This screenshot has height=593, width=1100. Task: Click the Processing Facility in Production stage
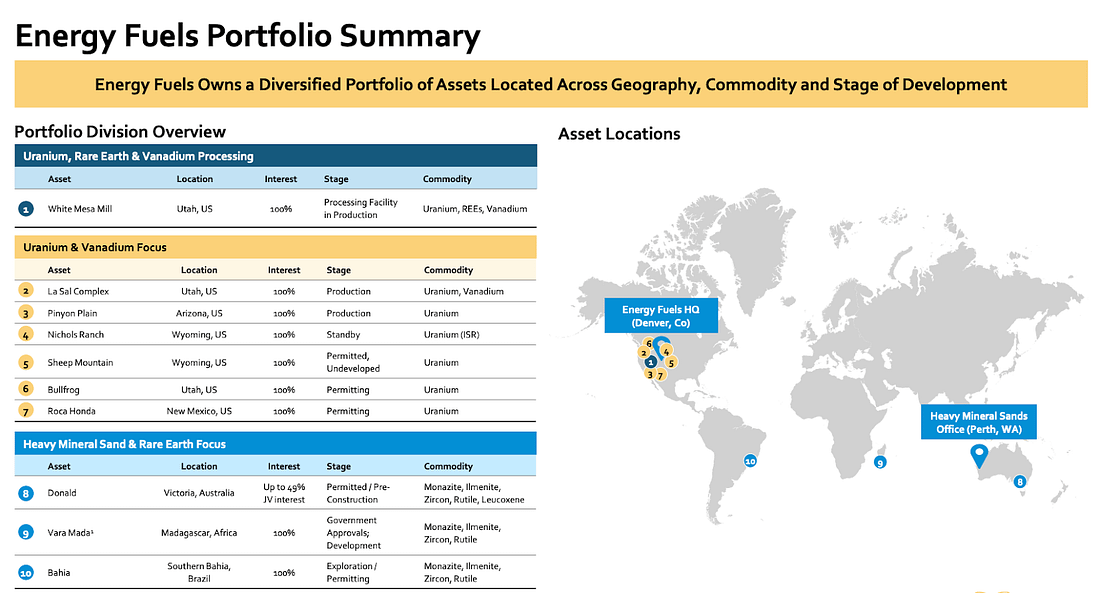point(361,208)
